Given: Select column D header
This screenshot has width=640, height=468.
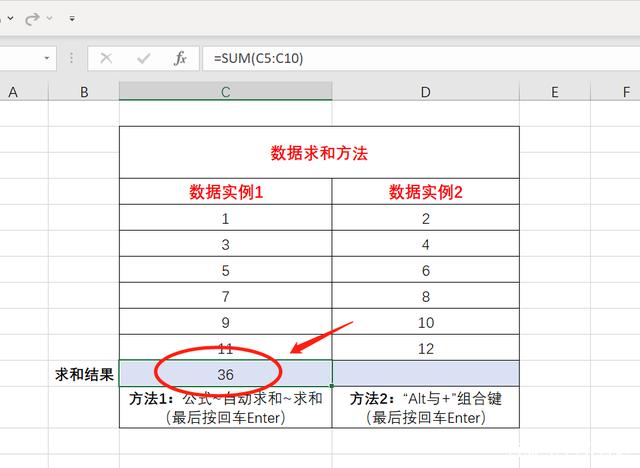Looking at the screenshot, I should tap(426, 92).
